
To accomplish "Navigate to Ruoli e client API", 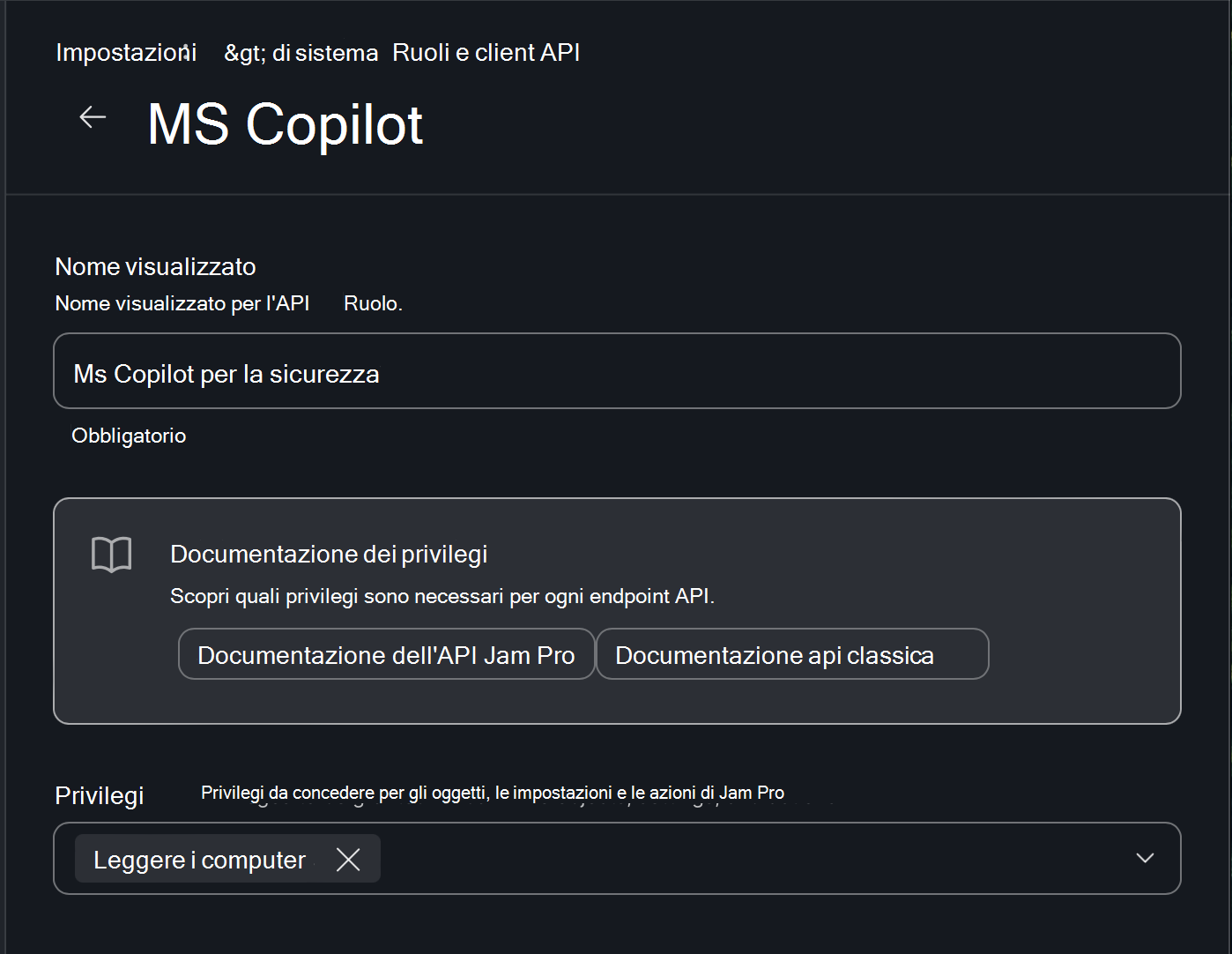I will tap(486, 52).
